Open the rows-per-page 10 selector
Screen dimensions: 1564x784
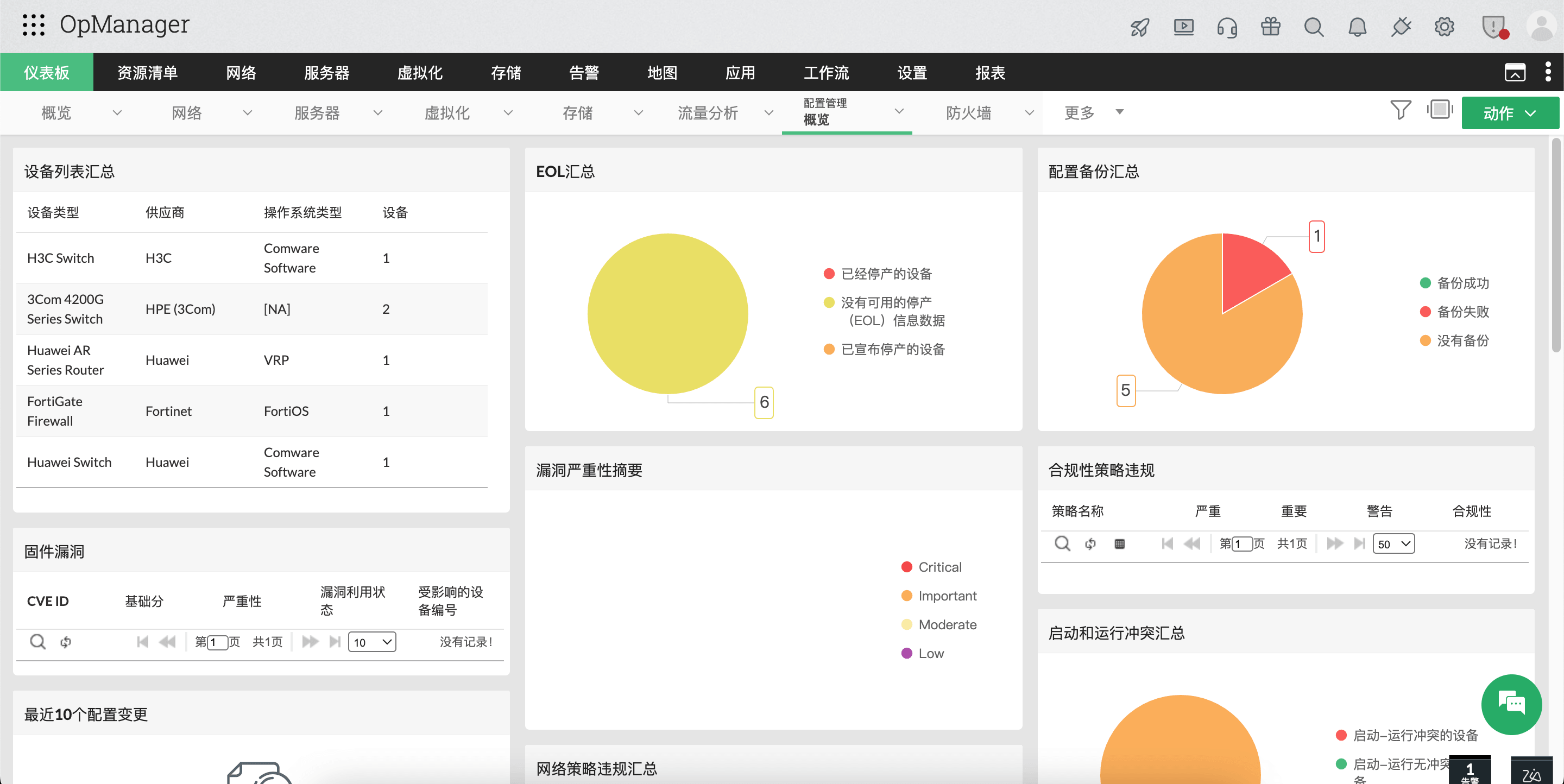click(372, 642)
